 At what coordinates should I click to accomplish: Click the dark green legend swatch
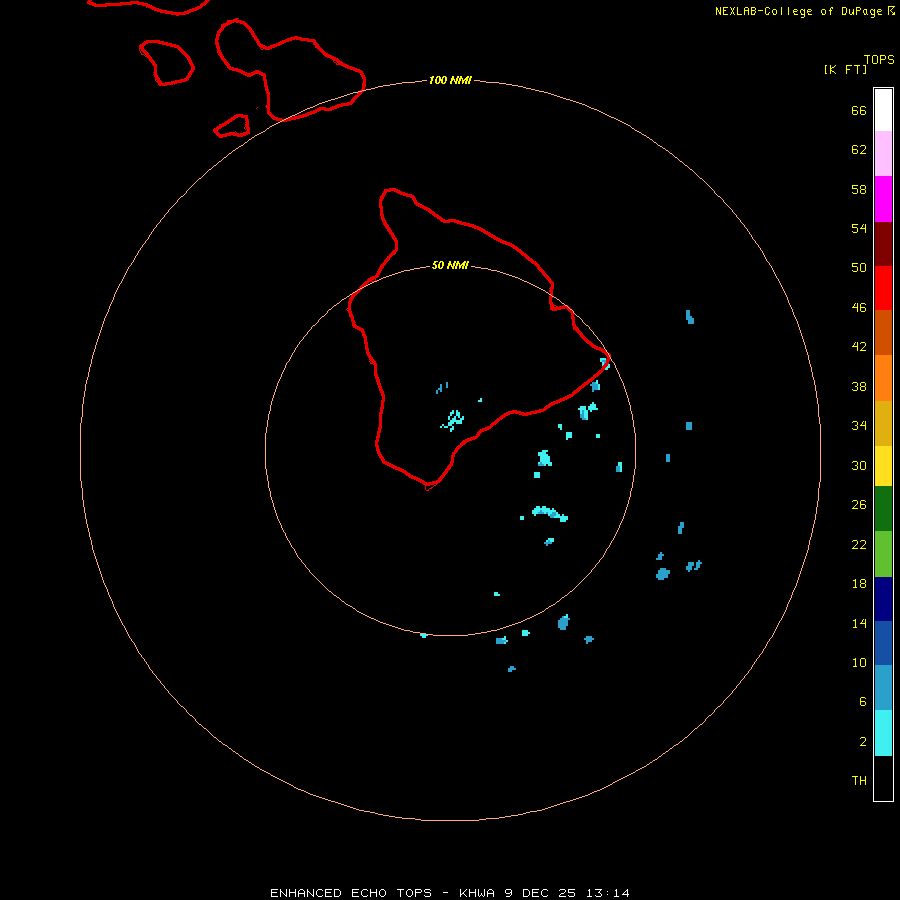click(x=883, y=509)
